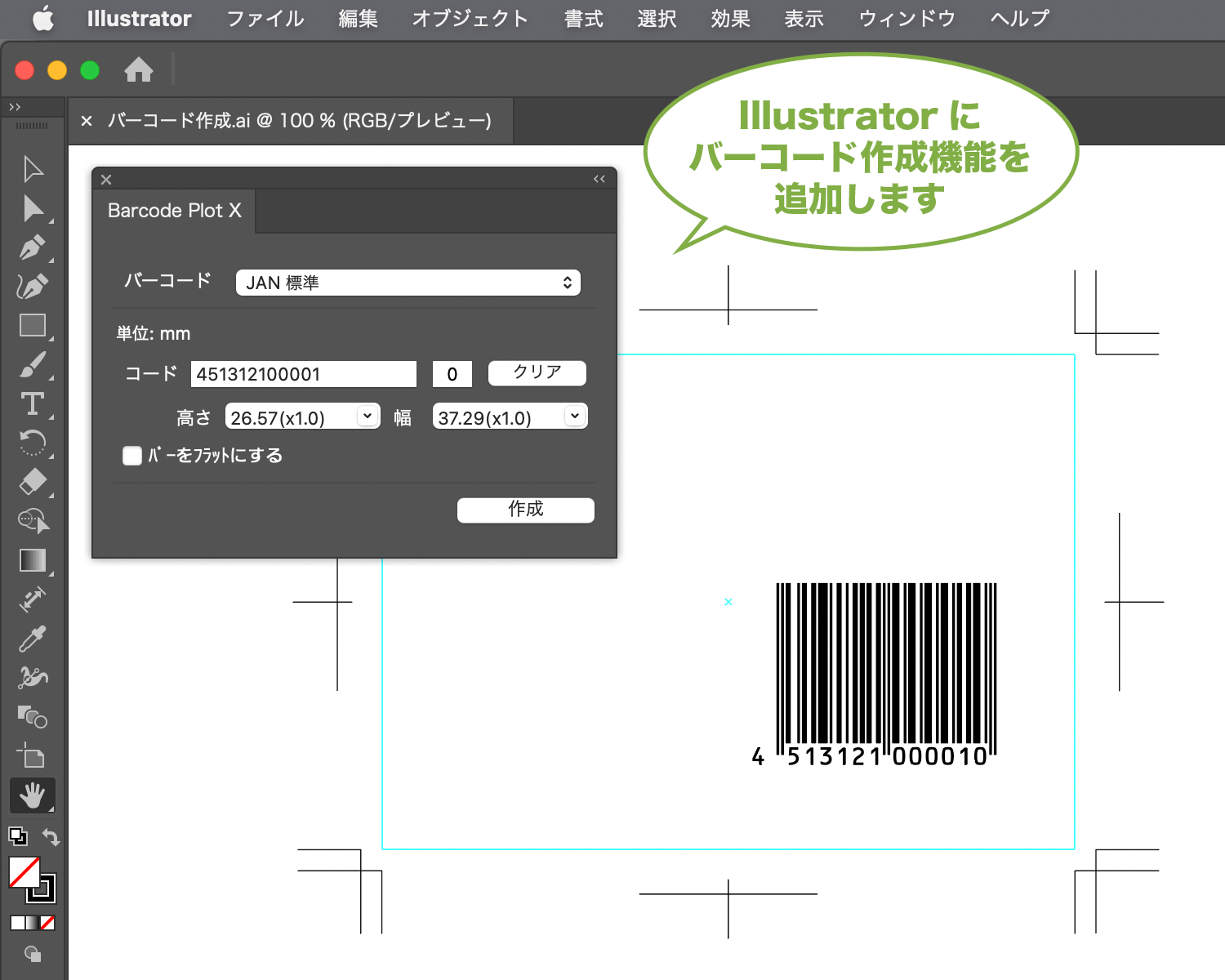Select the Direct Selection tool
Image resolution: width=1225 pixels, height=980 pixels.
[x=33, y=209]
